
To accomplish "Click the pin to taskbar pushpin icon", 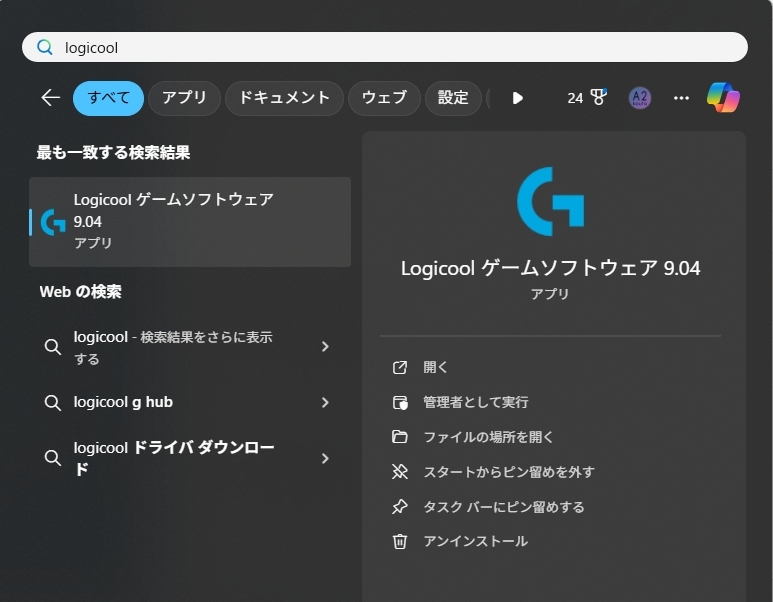I will pos(399,506).
